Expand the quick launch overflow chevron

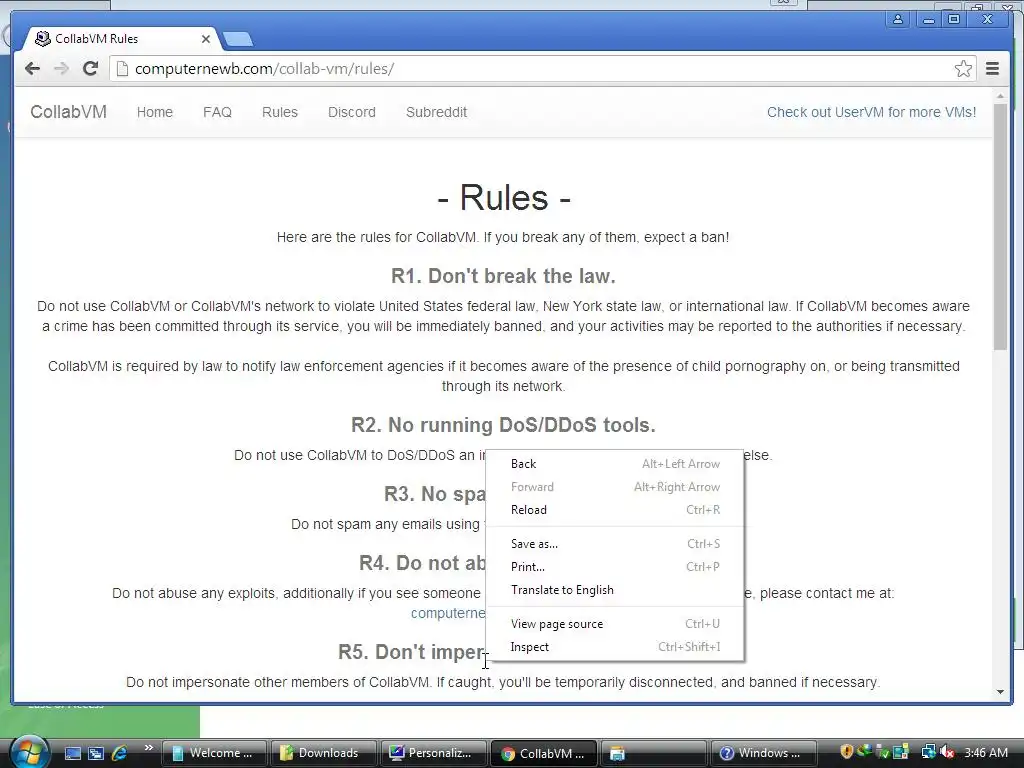(x=148, y=748)
